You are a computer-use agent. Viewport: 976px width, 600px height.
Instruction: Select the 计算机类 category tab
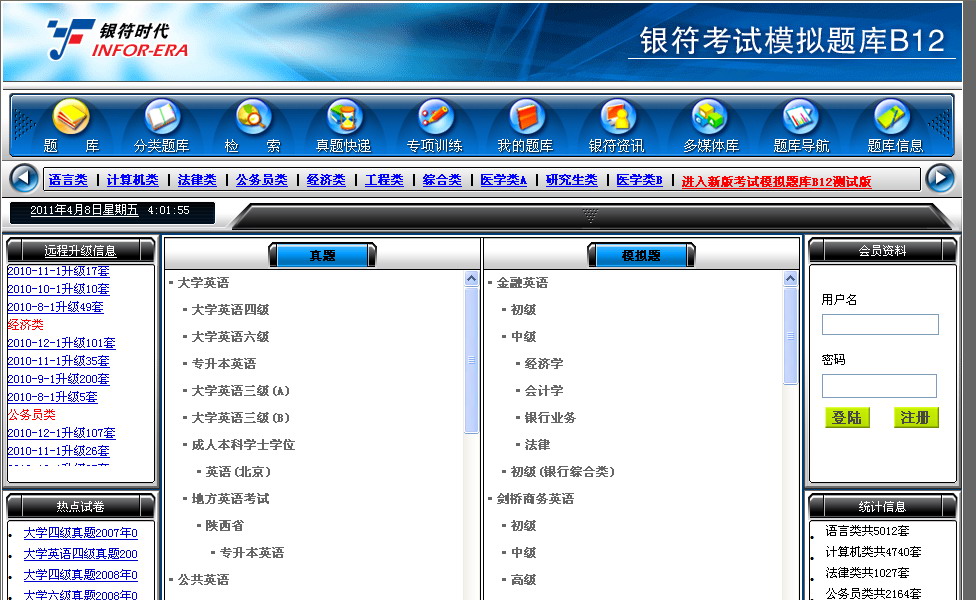132,180
